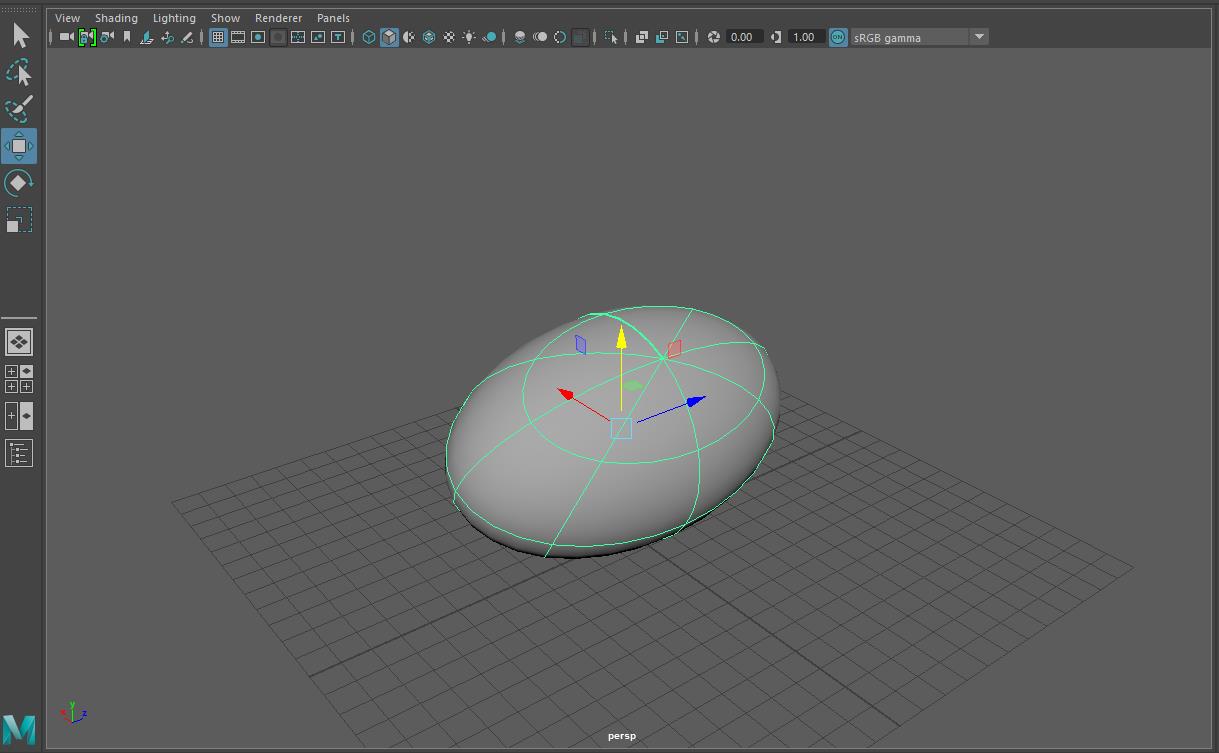Screen dimensions: 1219x753
Task: Click the camera Bookmarks icon
Action: [x=127, y=37]
